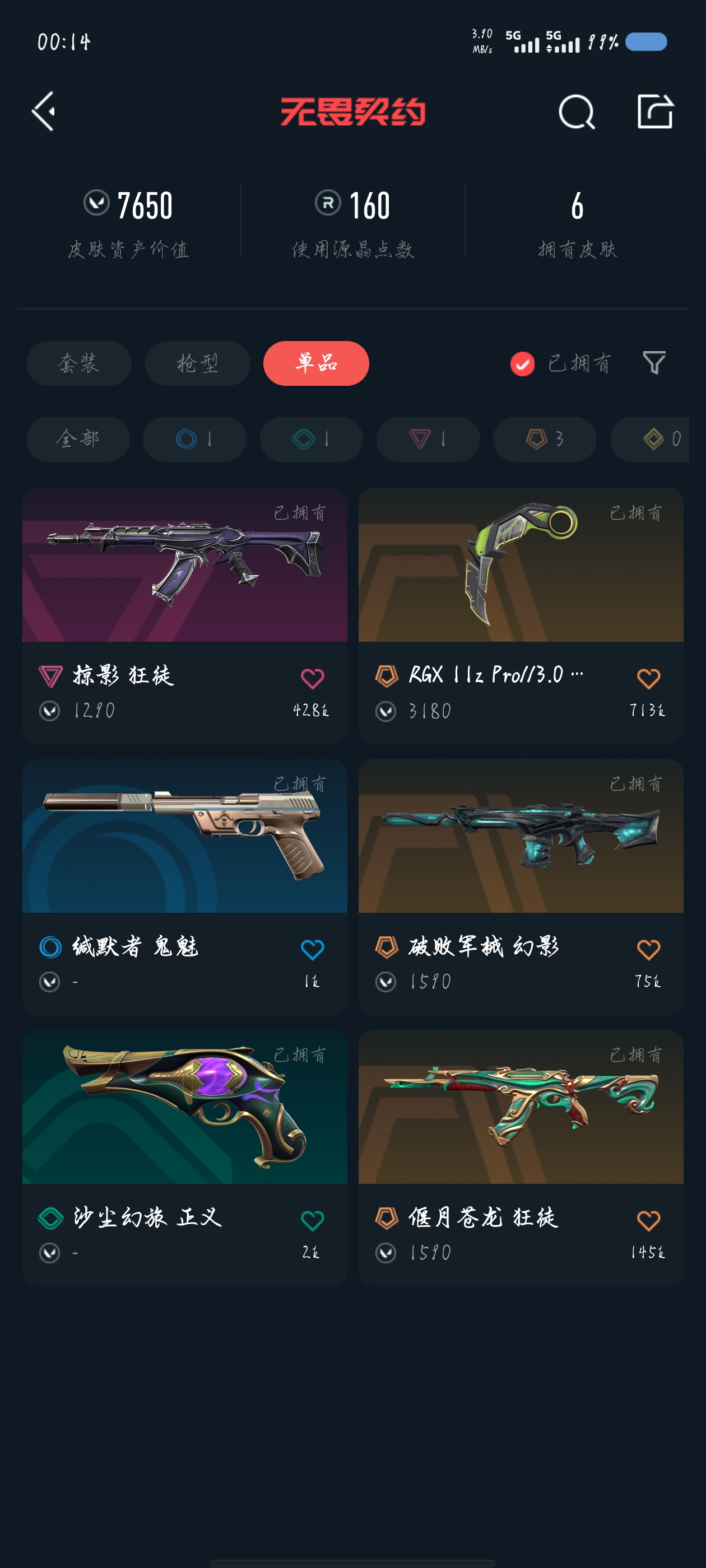Open the 掠影 狂徒 weapon thumbnail
The height and width of the screenshot is (1568, 706).
point(184,564)
